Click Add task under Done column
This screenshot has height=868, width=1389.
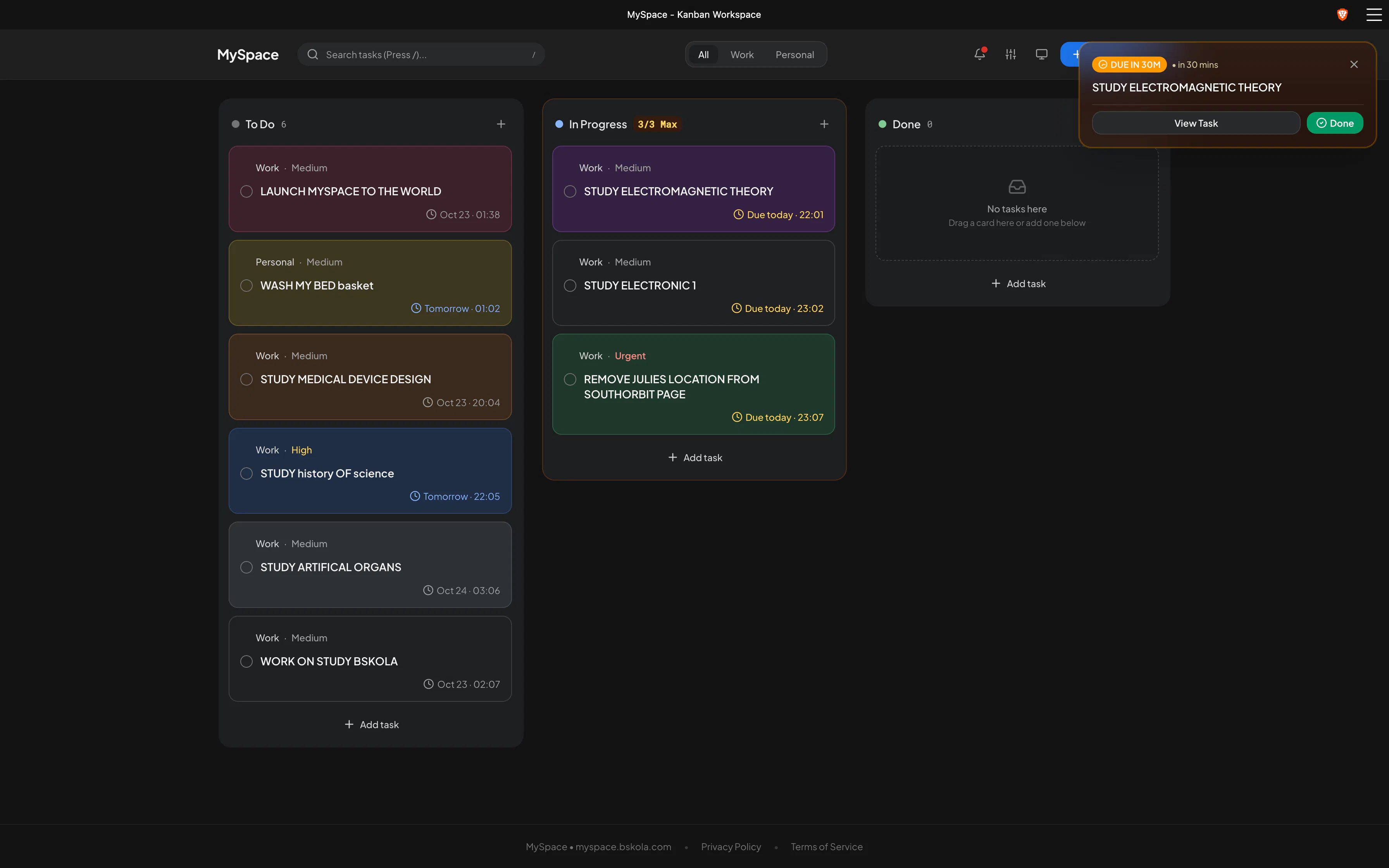click(x=1018, y=284)
